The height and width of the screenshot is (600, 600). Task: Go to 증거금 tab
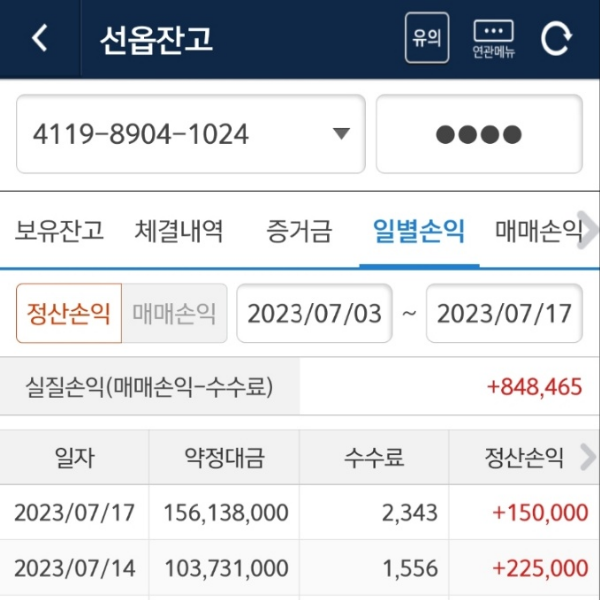pyautogui.click(x=298, y=232)
